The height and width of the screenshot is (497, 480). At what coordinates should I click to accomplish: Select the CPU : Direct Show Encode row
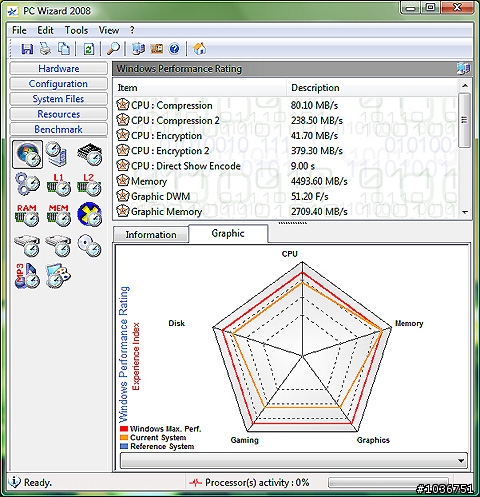pyautogui.click(x=286, y=166)
